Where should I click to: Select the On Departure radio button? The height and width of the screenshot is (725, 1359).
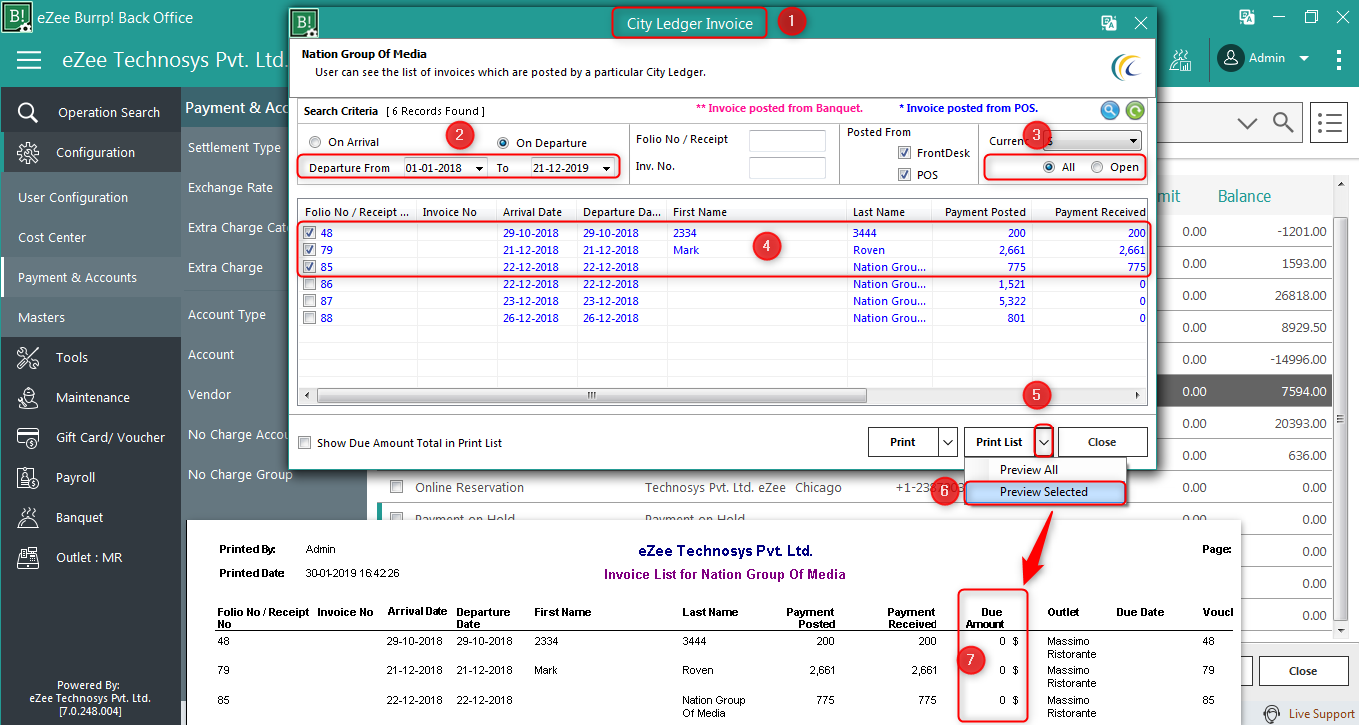coord(503,143)
